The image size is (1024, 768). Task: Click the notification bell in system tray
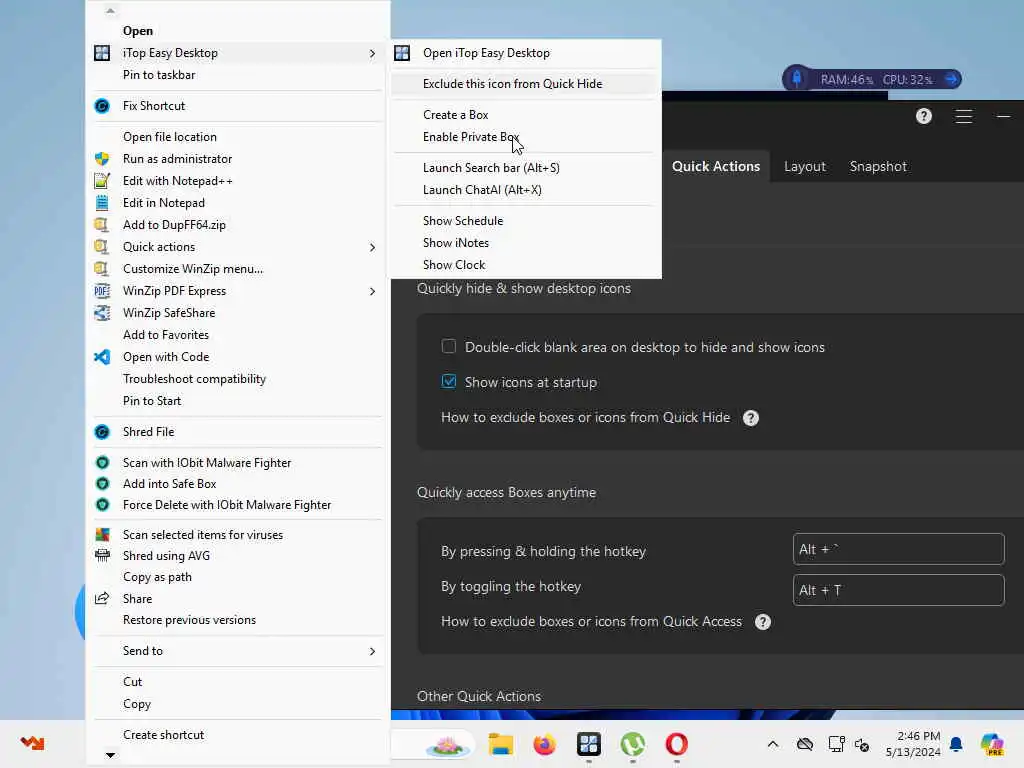pos(956,744)
